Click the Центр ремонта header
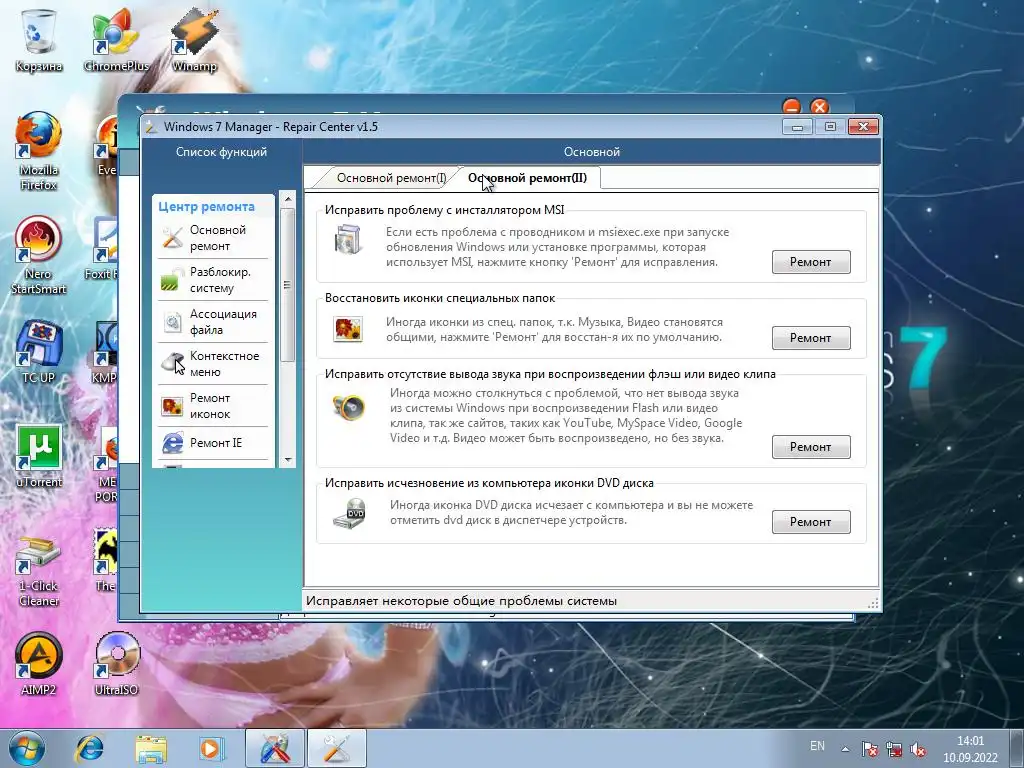 point(206,206)
